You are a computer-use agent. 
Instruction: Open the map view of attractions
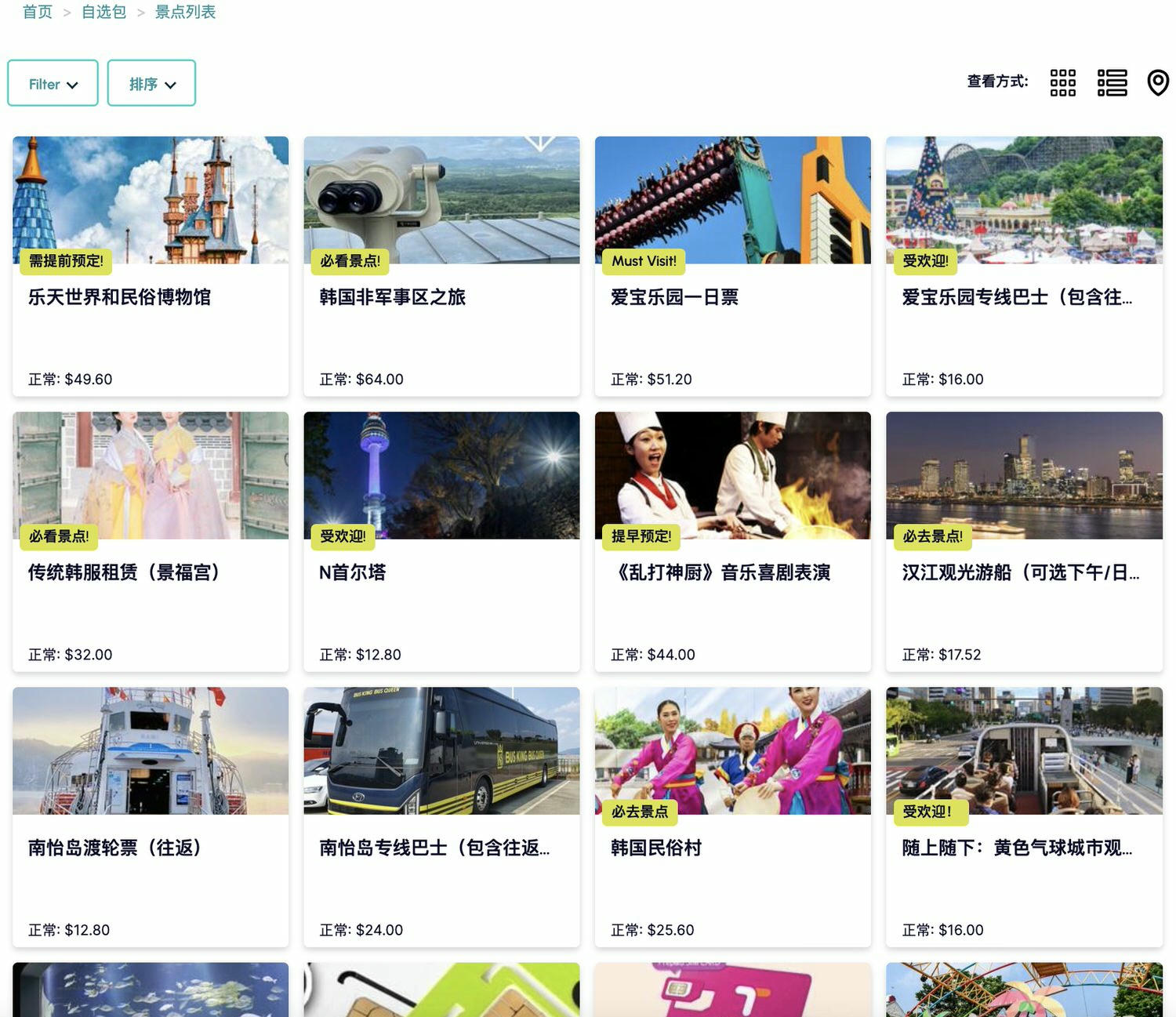pos(1157,82)
